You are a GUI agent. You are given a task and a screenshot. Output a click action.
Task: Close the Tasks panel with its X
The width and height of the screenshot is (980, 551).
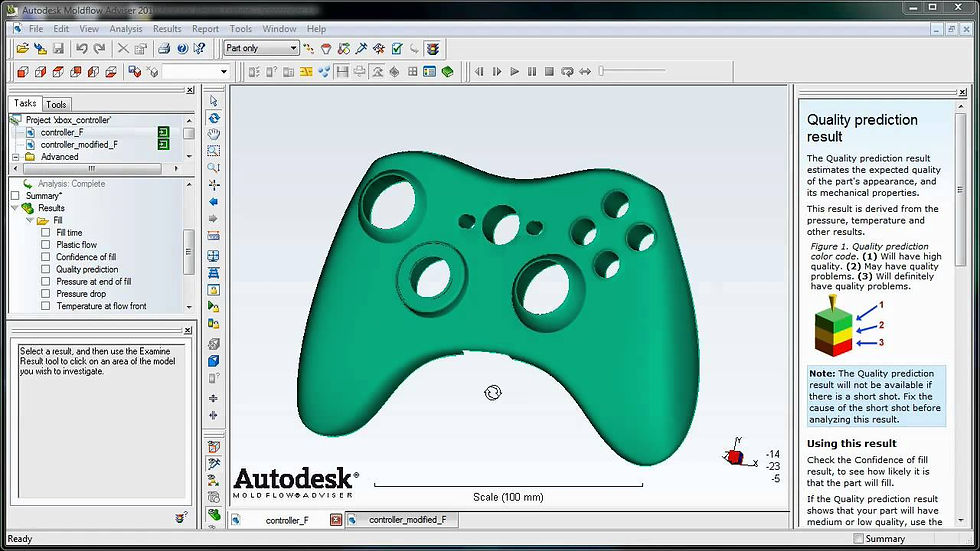tap(190, 90)
